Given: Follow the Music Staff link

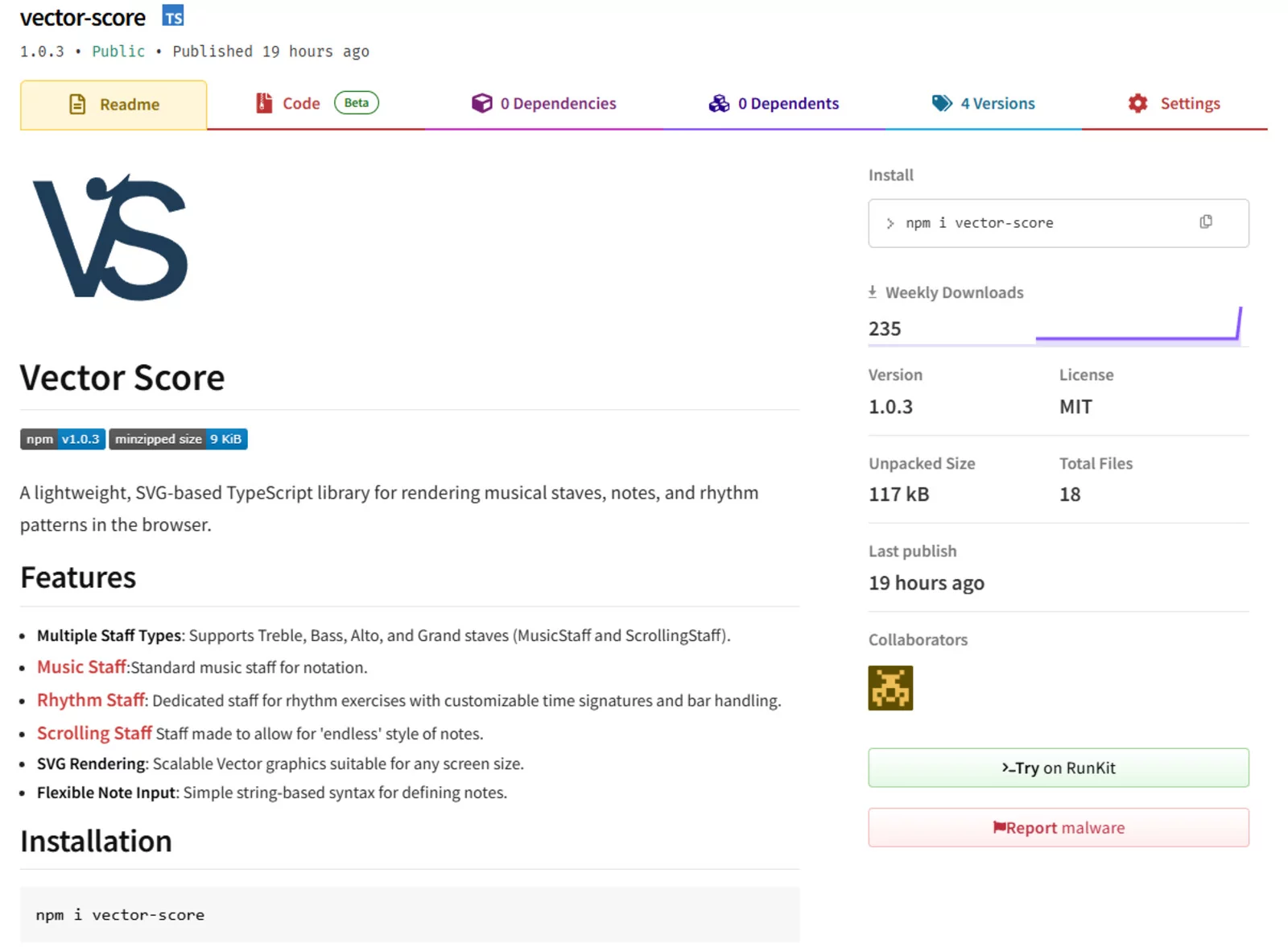Looking at the screenshot, I should 81,668.
